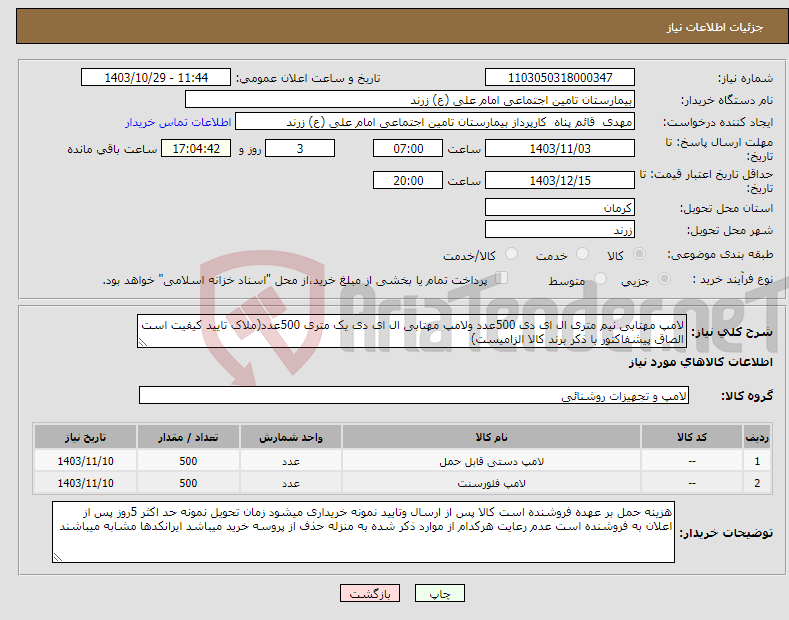Viewport: 789px width, 620px height.
Task: Click the request creator name field
Action: coord(435,122)
